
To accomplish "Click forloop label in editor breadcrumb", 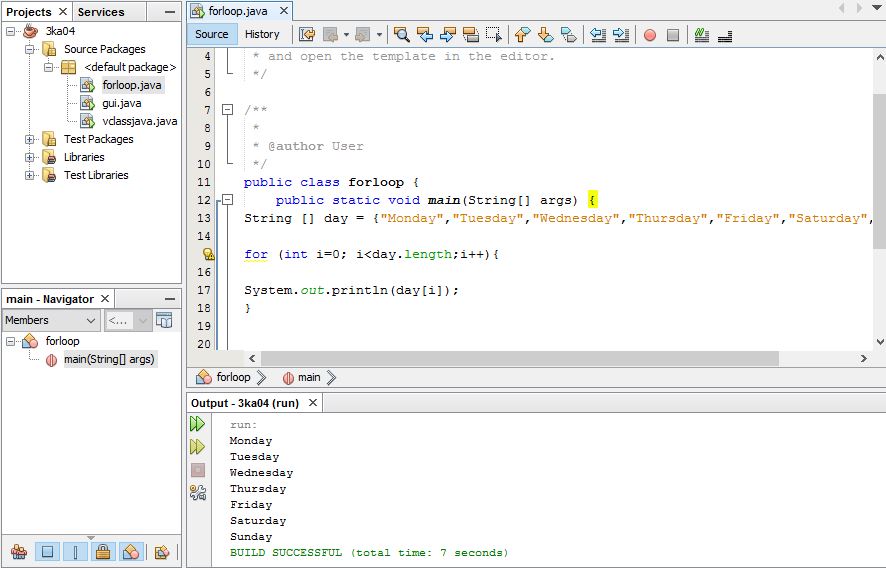I will (x=233, y=377).
